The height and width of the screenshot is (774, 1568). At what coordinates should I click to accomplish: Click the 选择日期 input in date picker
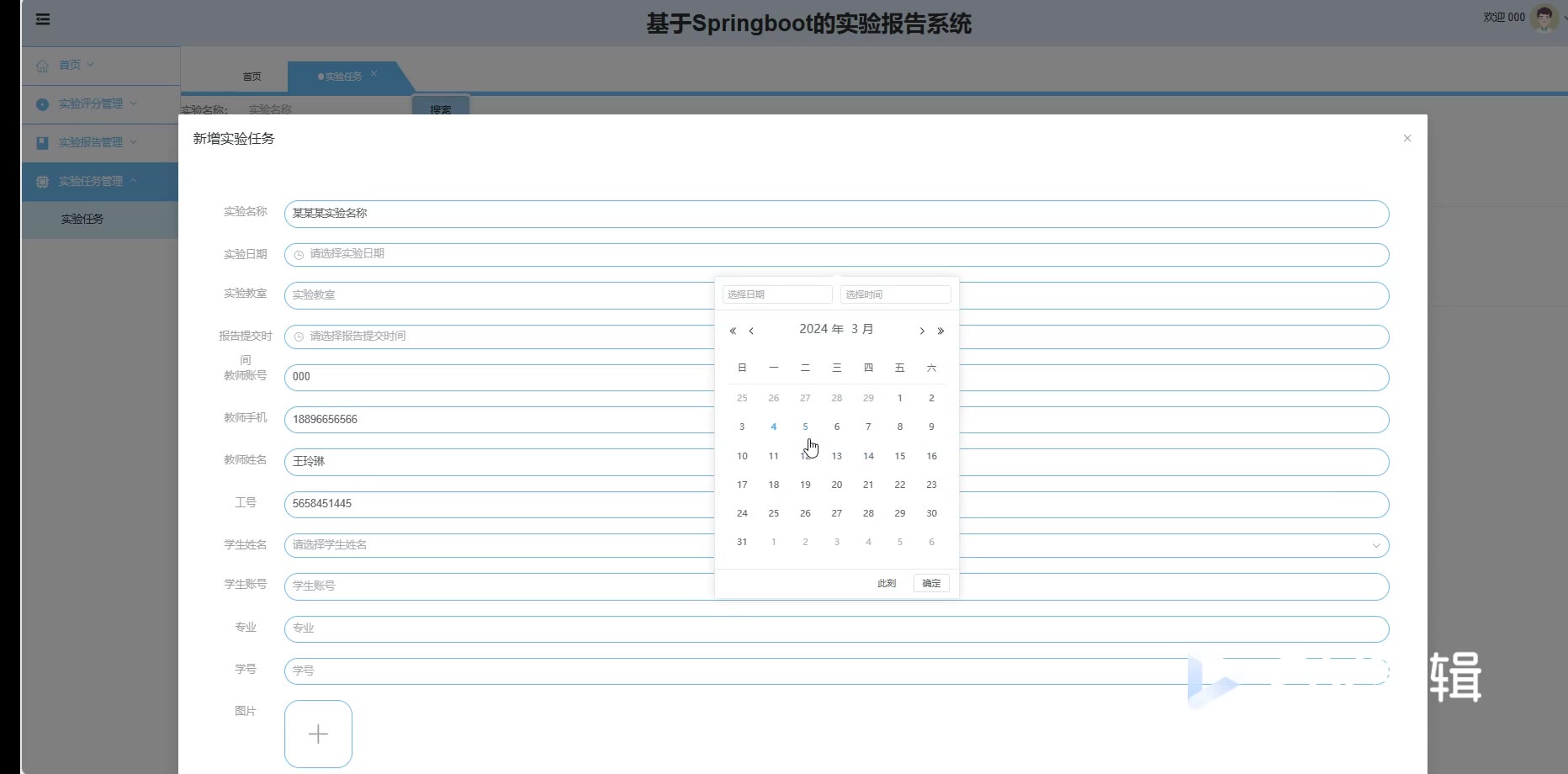tap(777, 294)
